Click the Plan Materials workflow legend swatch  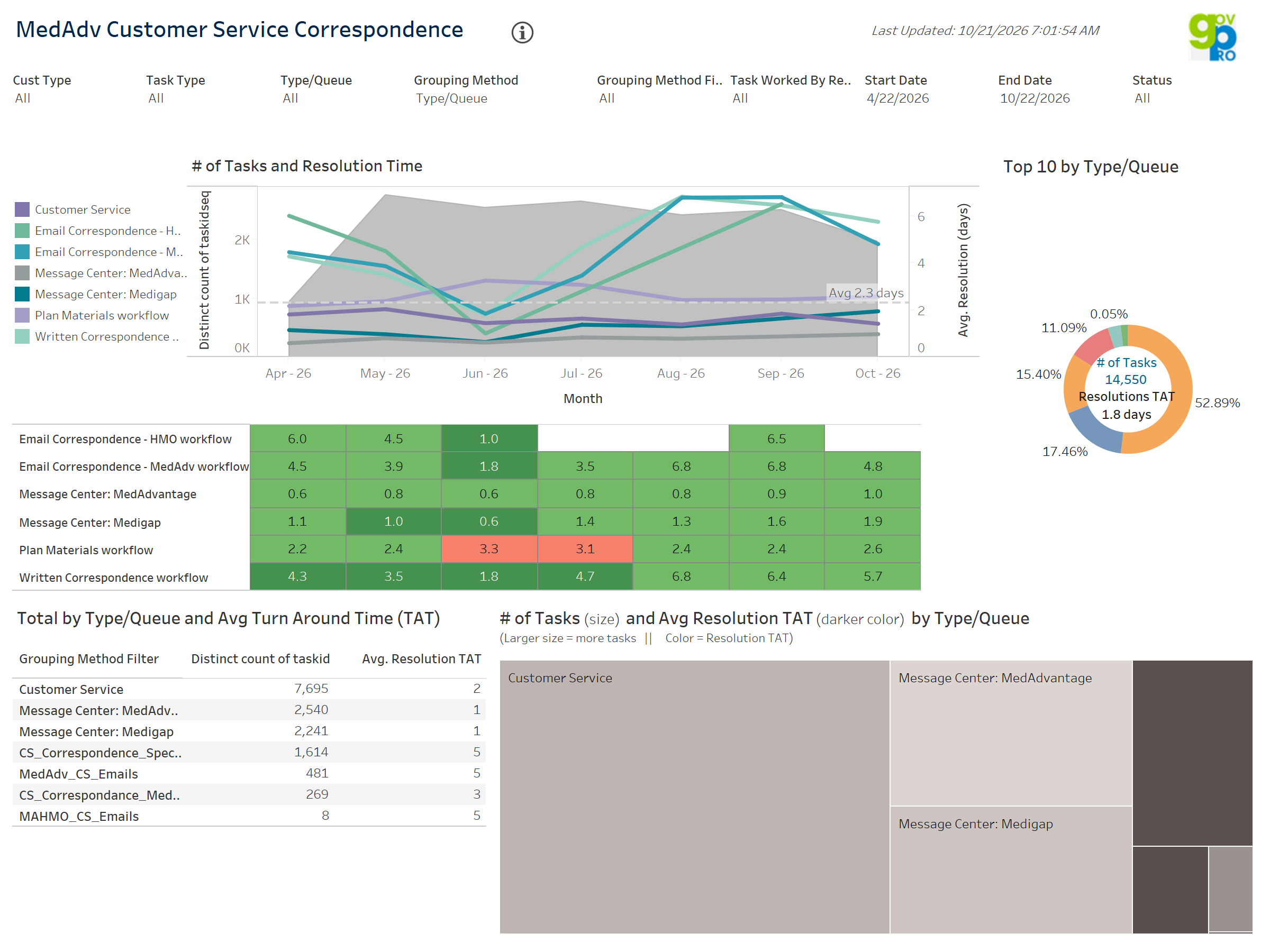[x=22, y=316]
